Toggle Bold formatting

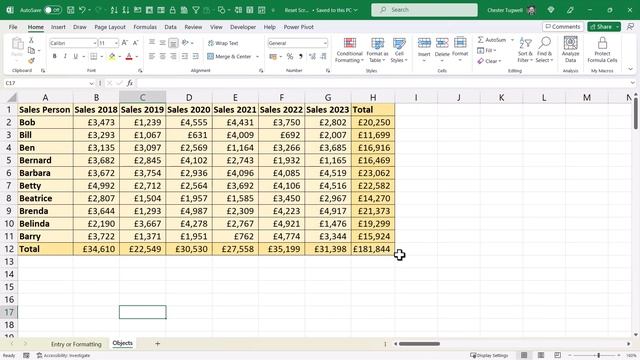click(54, 56)
